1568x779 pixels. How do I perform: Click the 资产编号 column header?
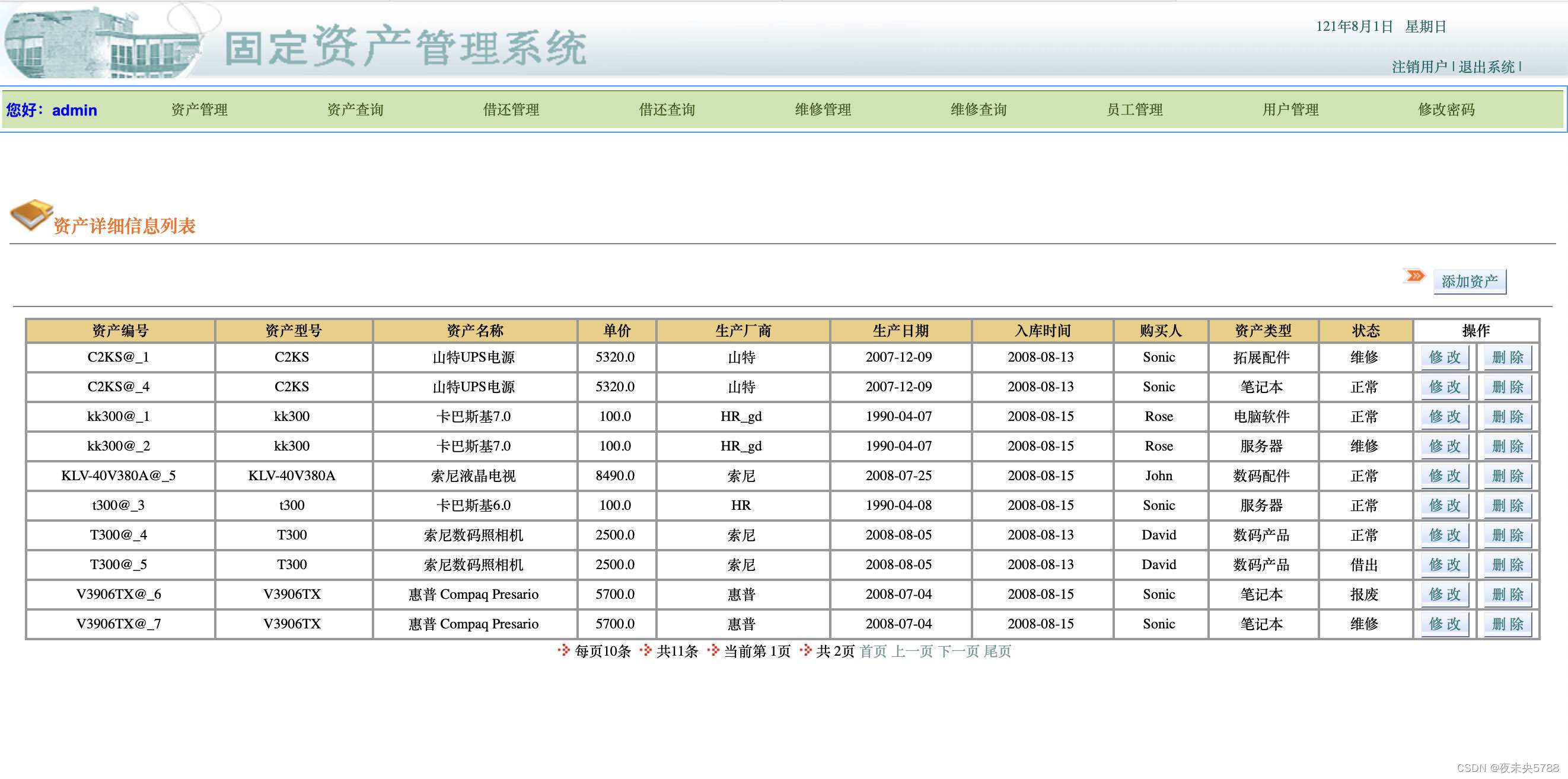[120, 330]
